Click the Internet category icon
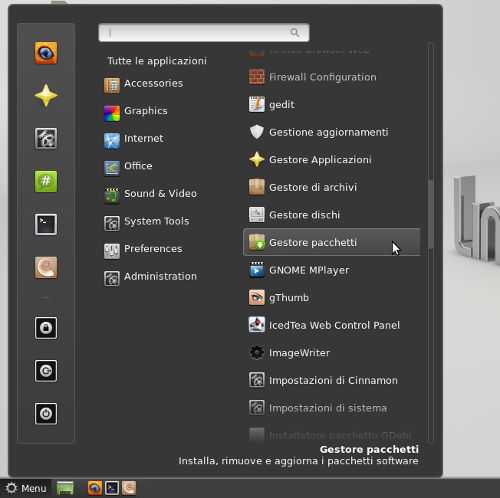Screen dimensions: 500x498 (x=112, y=140)
